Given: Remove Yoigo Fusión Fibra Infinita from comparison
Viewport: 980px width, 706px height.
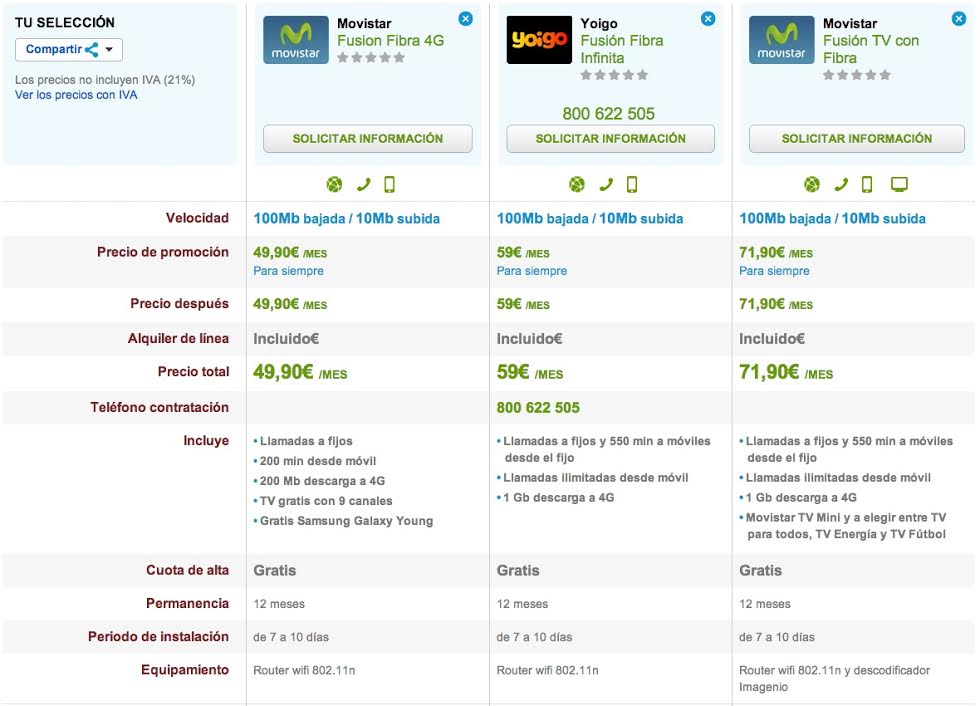Looking at the screenshot, I should click(708, 19).
